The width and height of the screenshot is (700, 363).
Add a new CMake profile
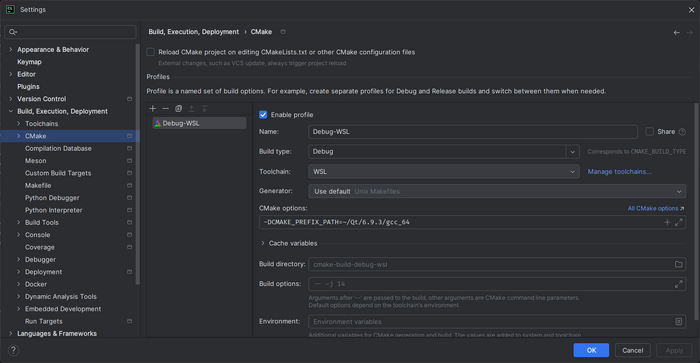153,108
